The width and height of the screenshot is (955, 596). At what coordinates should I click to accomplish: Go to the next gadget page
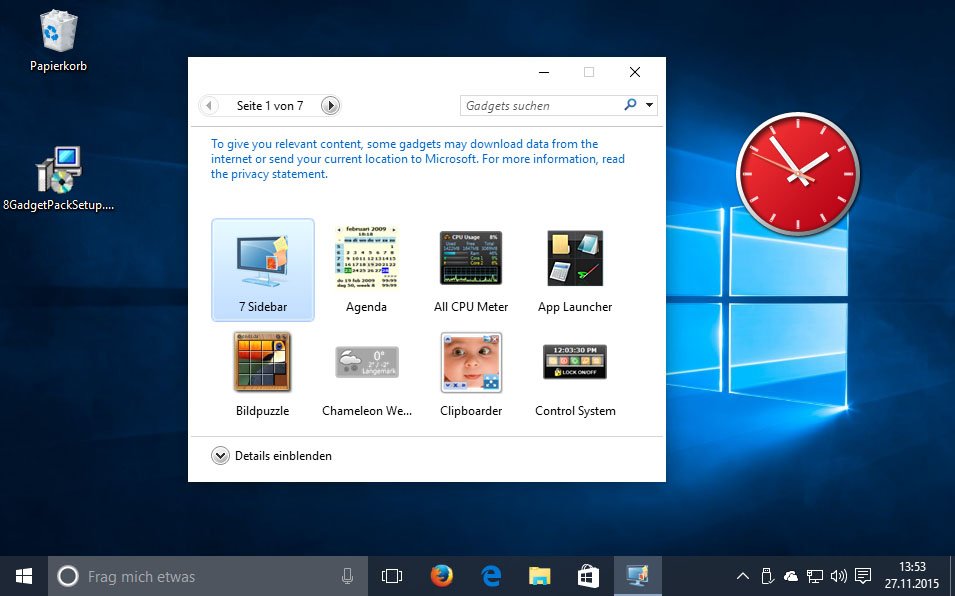[x=329, y=105]
